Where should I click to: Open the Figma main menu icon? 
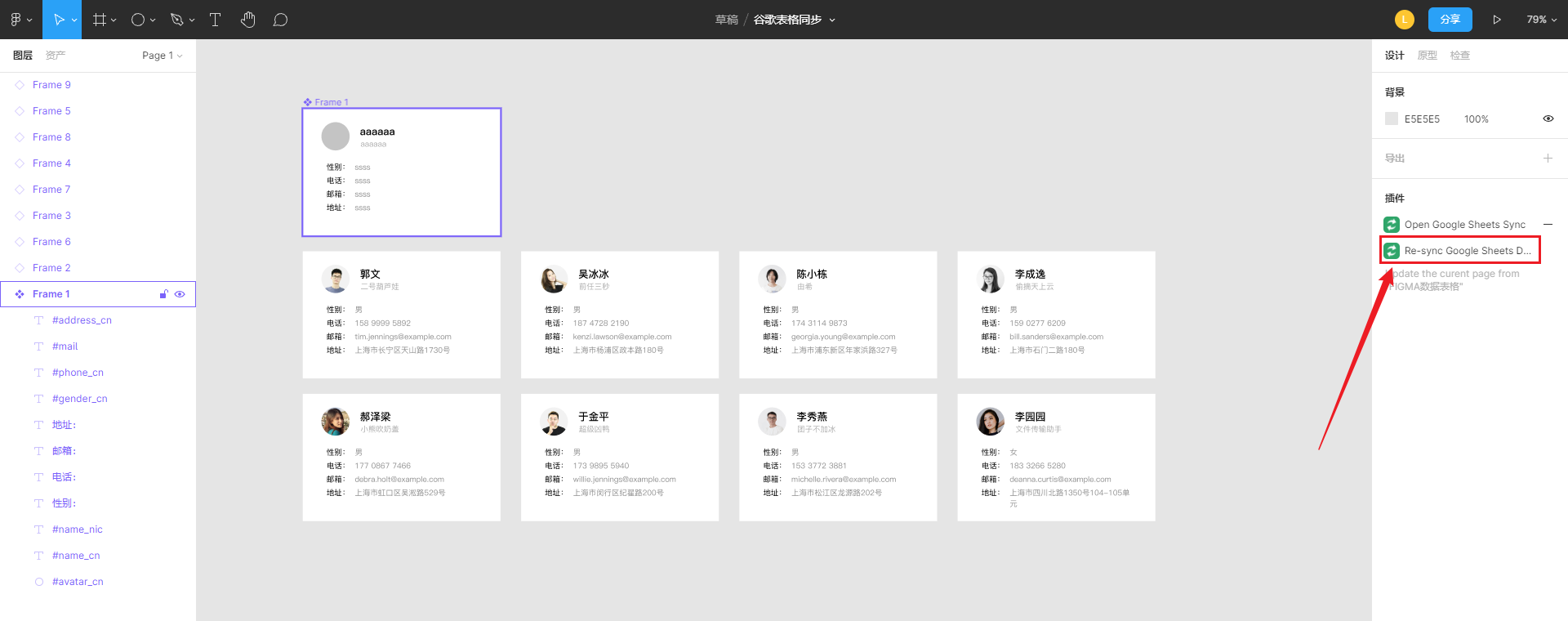[x=16, y=20]
